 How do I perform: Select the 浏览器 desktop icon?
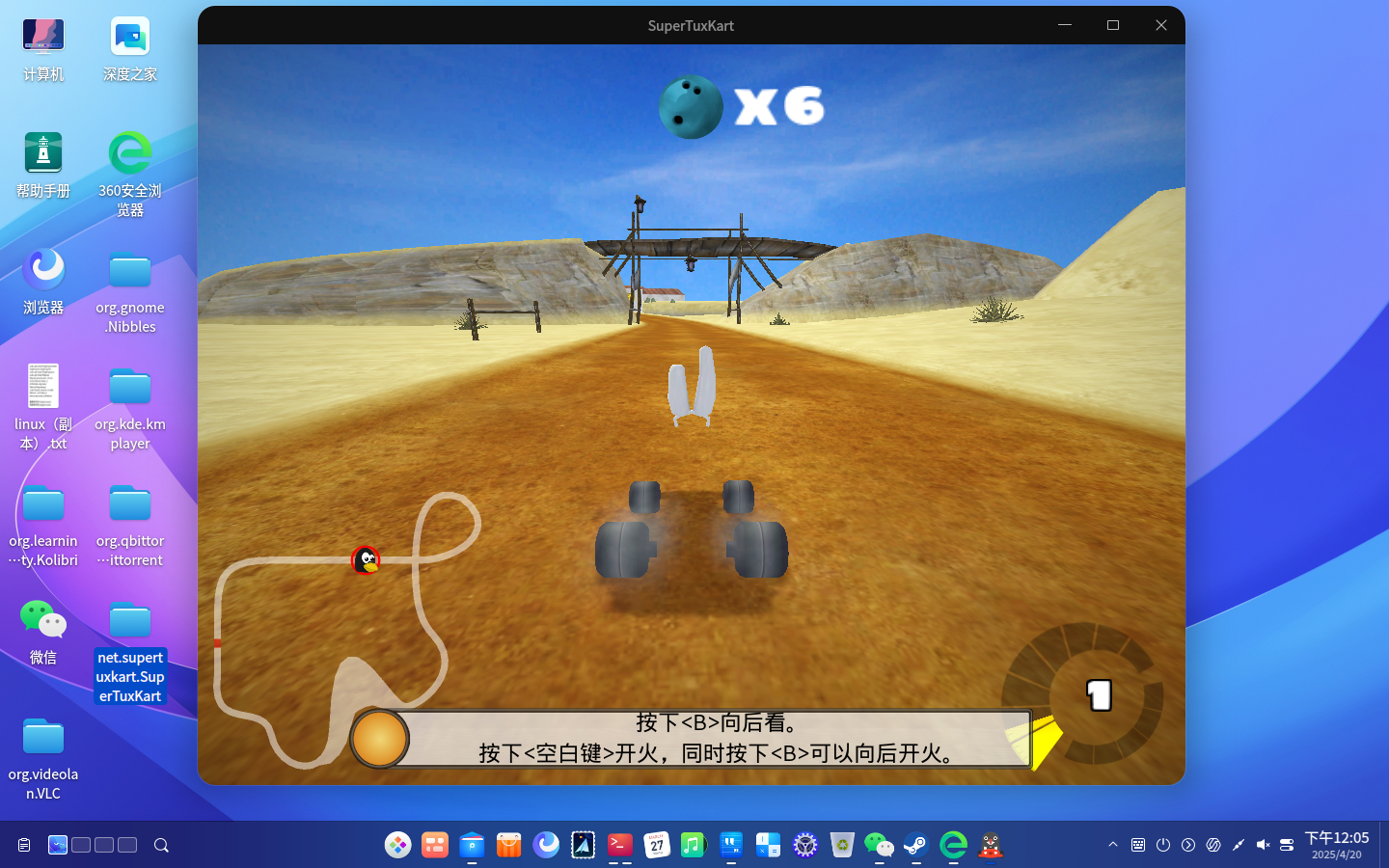[x=43, y=282]
